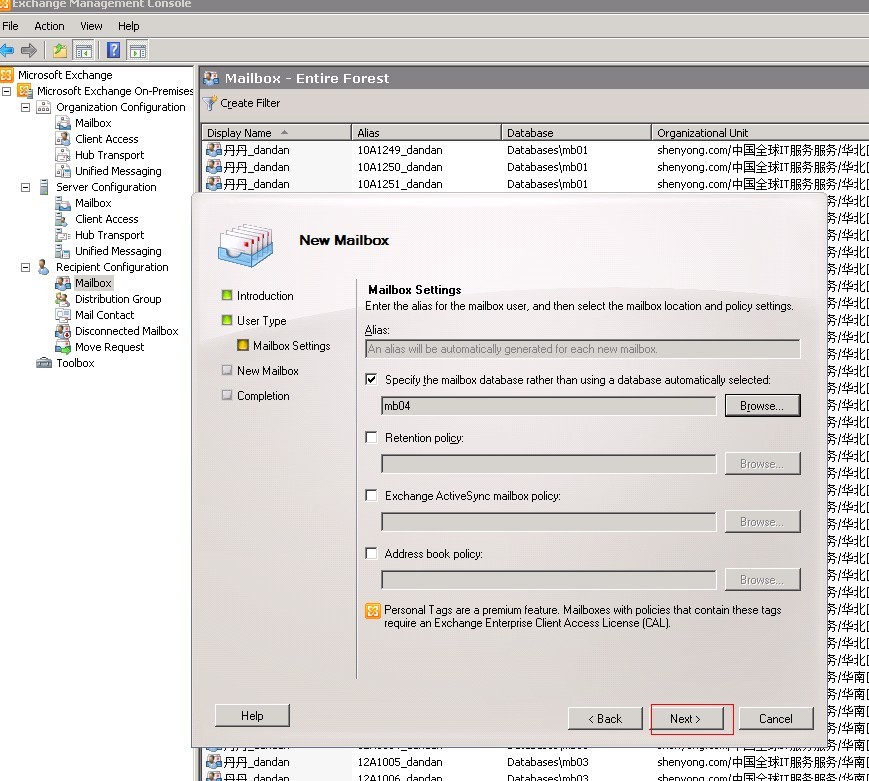The width and height of the screenshot is (869, 781).
Task: Enable the Address book policy checkbox
Action: tap(371, 553)
